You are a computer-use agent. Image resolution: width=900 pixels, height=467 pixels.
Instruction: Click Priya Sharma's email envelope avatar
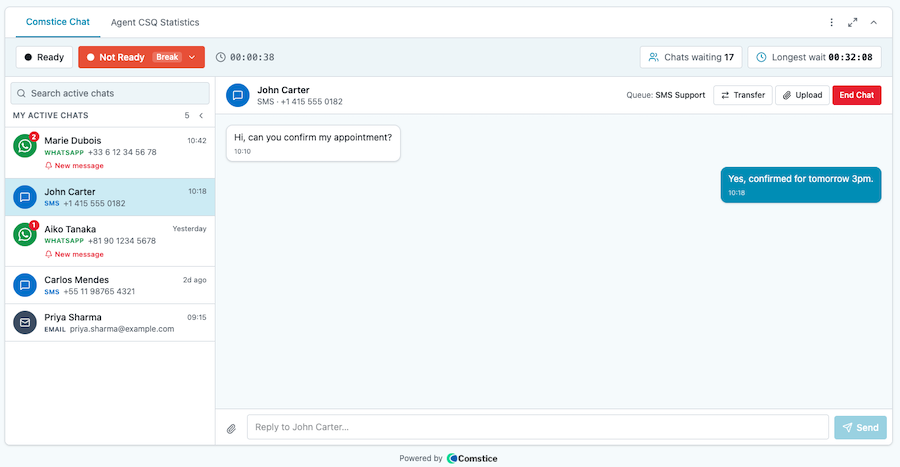click(25, 322)
